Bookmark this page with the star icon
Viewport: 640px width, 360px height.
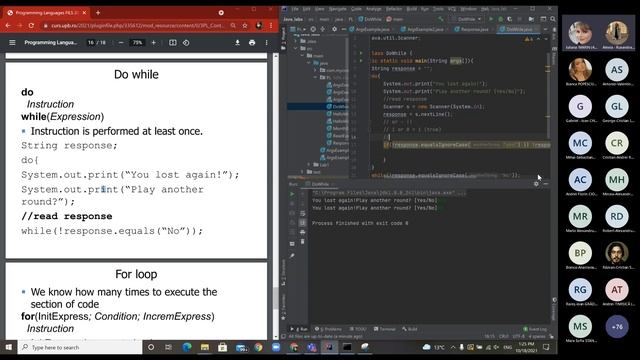pos(245,25)
